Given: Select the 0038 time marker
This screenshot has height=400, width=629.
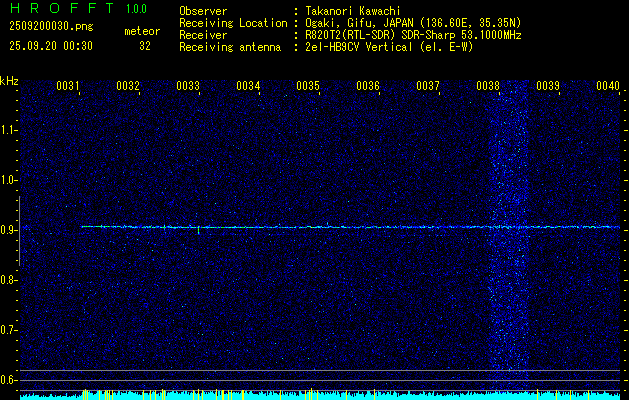Looking at the screenshot, I should pyautogui.click(x=488, y=86).
